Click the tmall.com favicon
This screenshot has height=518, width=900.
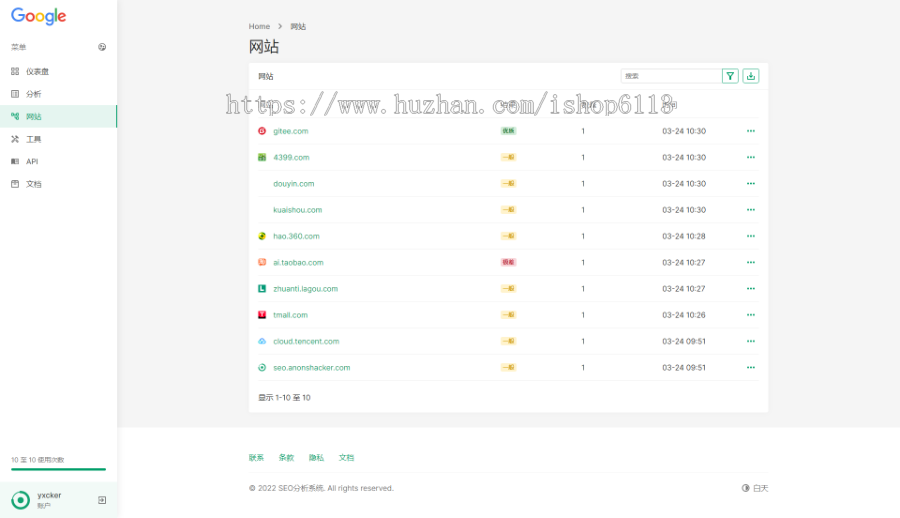(262, 315)
